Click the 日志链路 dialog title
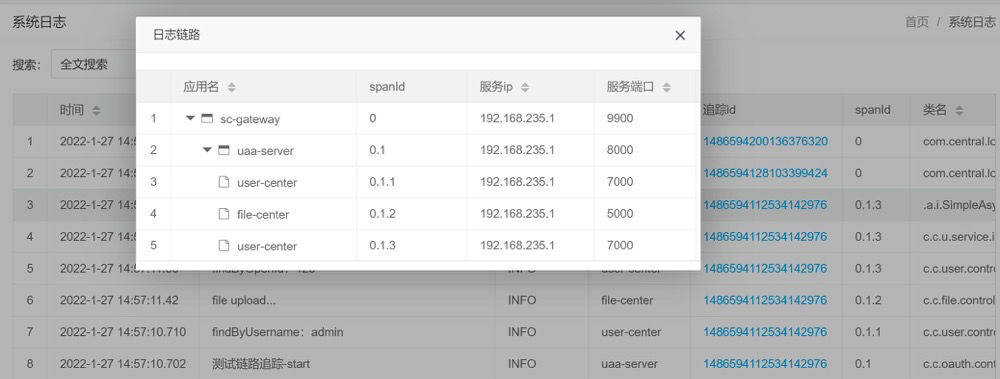1000x379 pixels. pos(177,35)
